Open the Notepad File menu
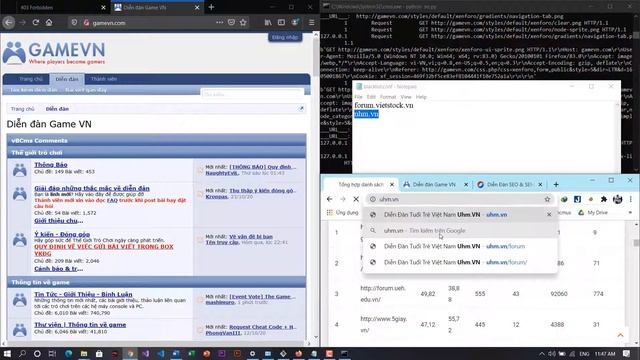The width and height of the screenshot is (640, 360). pos(358,97)
